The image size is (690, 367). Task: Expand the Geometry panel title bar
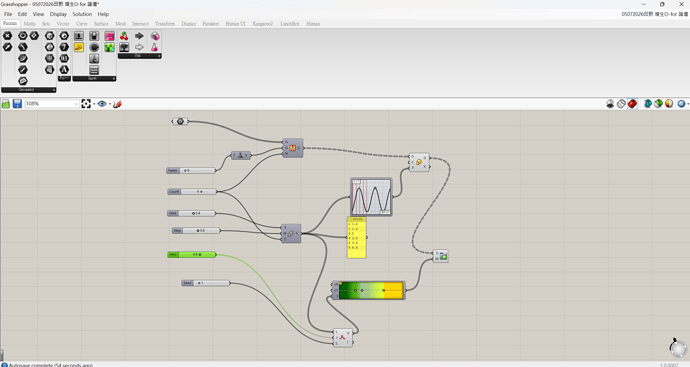tap(29, 90)
